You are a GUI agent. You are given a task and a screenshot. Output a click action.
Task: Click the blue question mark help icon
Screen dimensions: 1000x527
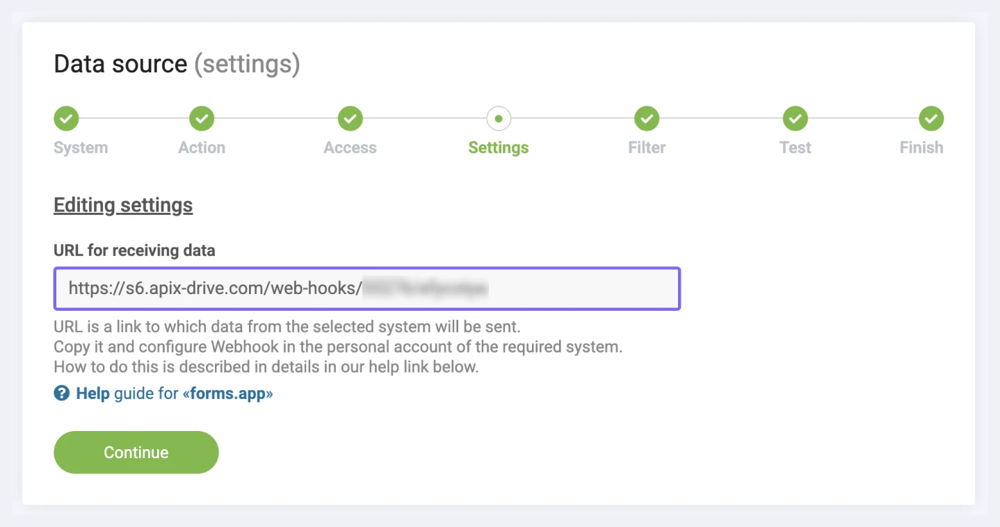coord(62,394)
